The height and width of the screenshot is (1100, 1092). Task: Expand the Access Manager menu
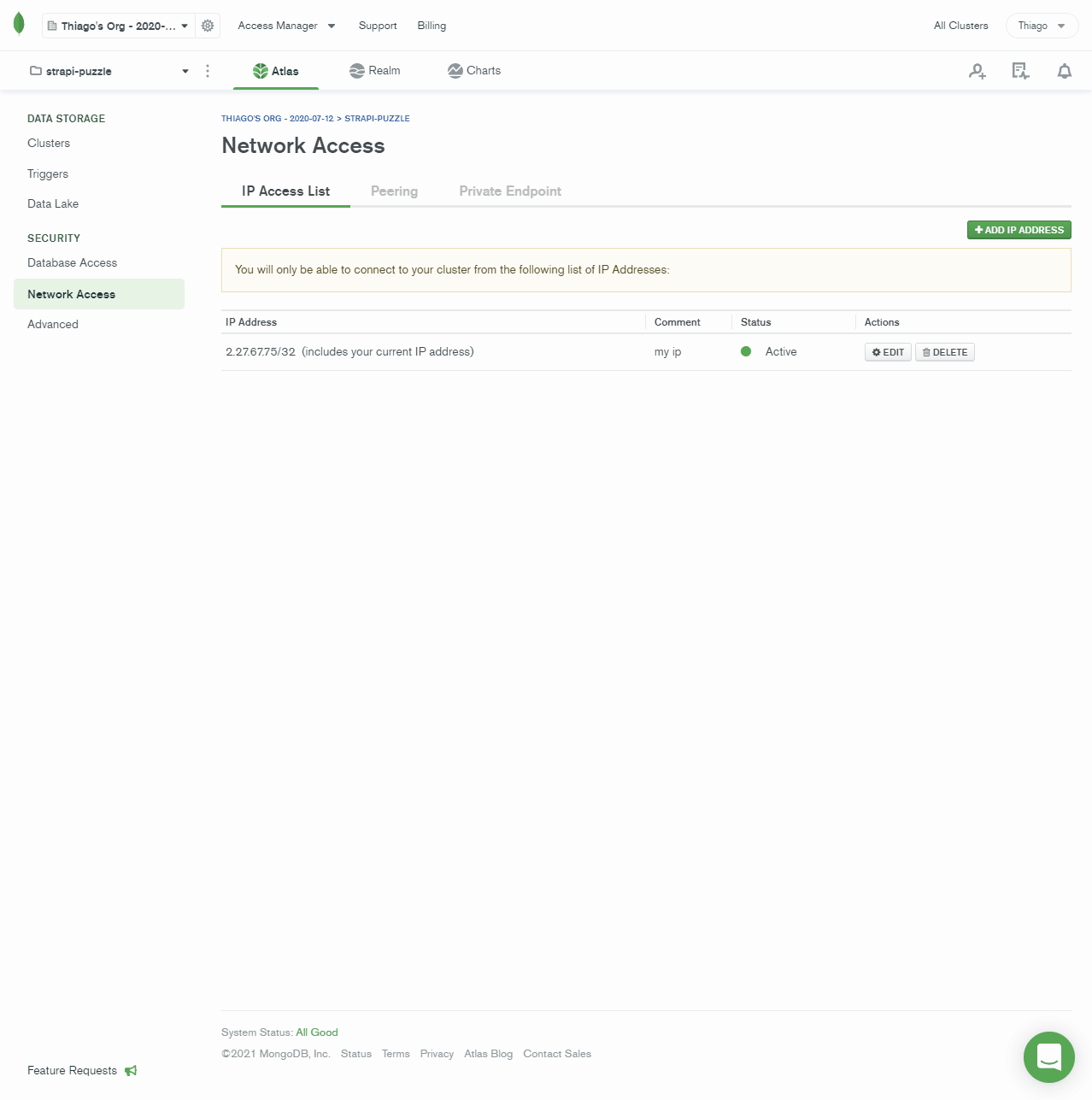[286, 26]
